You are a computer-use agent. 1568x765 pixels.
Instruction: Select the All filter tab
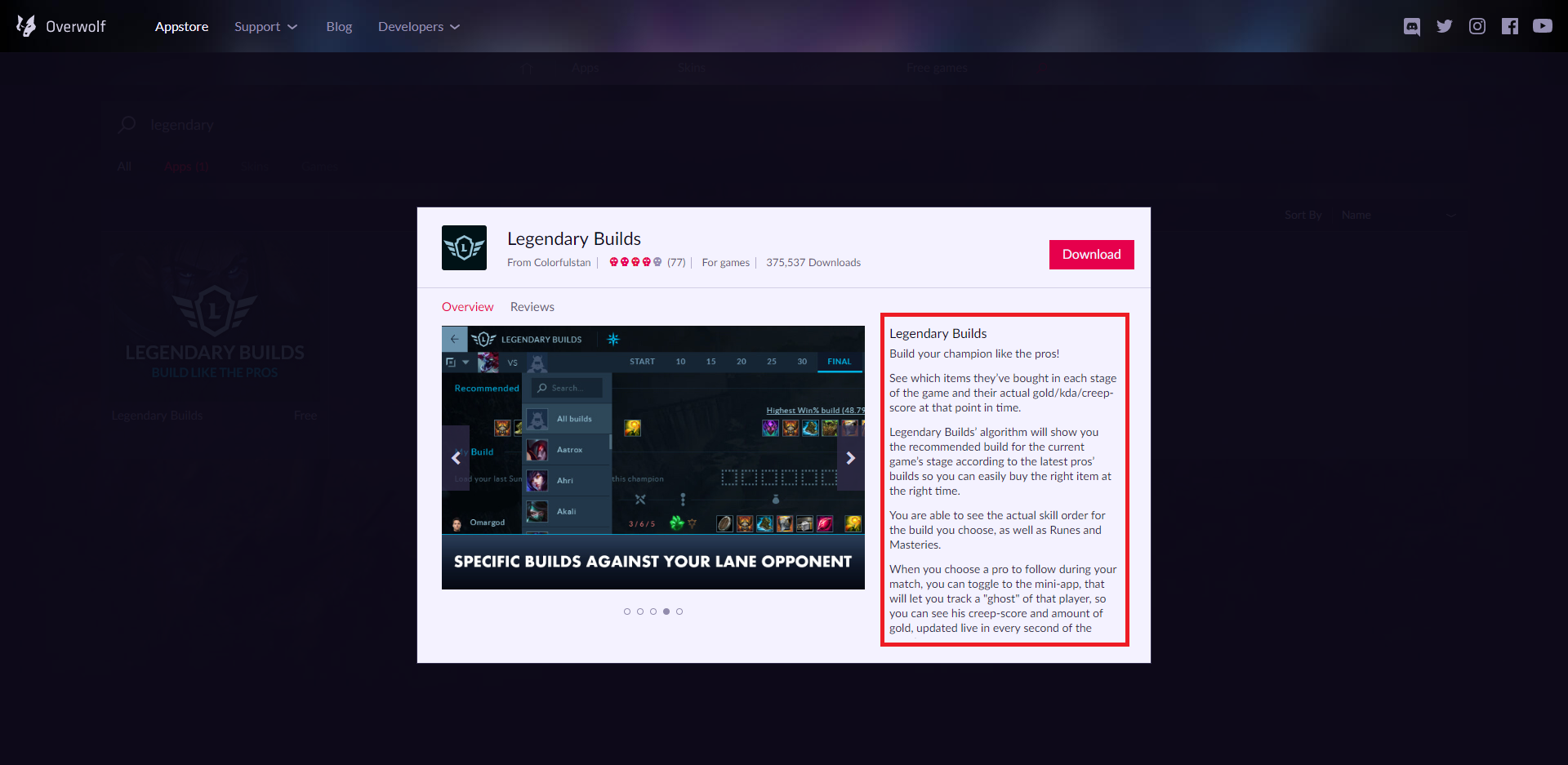[124, 167]
